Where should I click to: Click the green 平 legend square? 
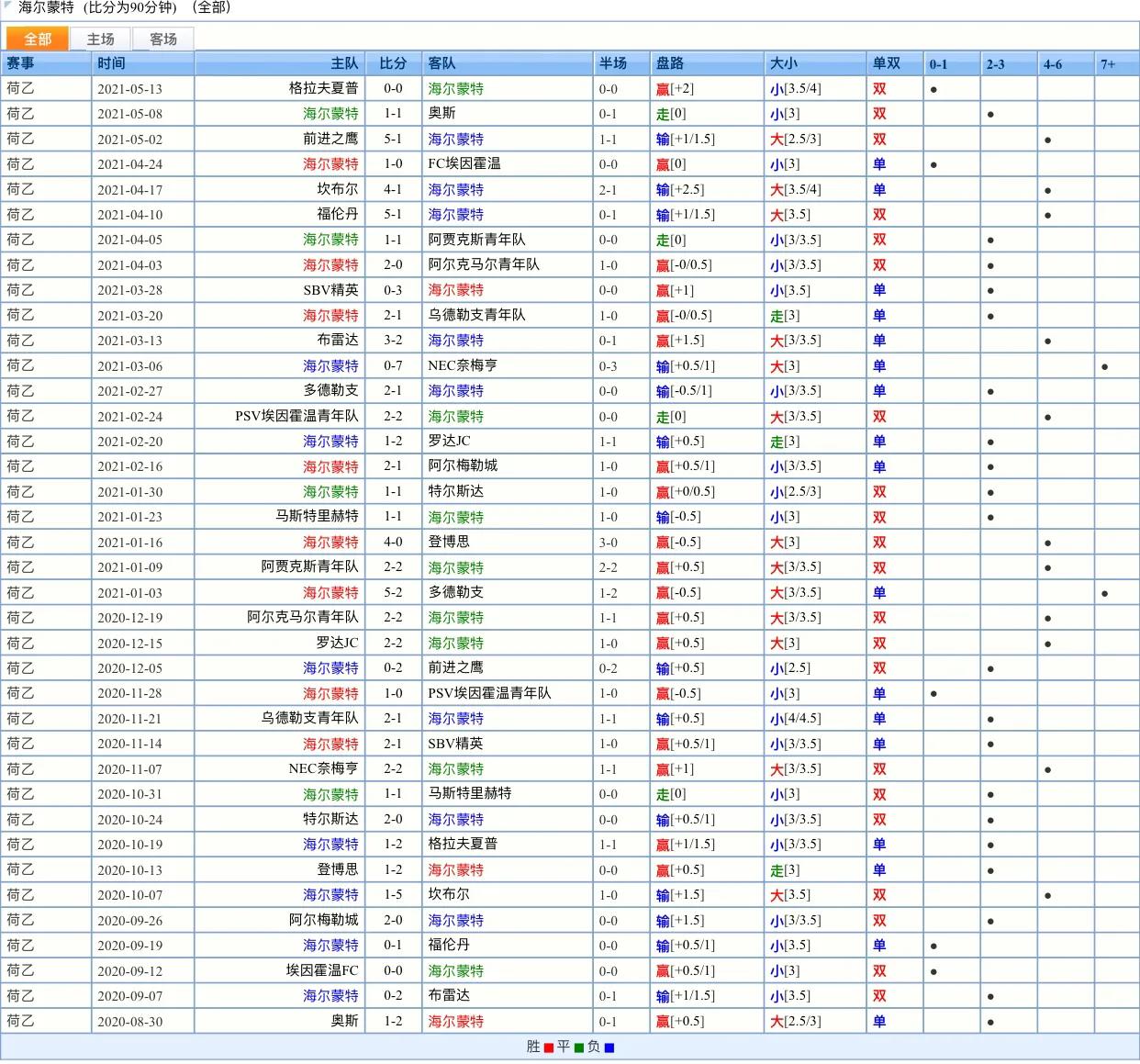[579, 1047]
